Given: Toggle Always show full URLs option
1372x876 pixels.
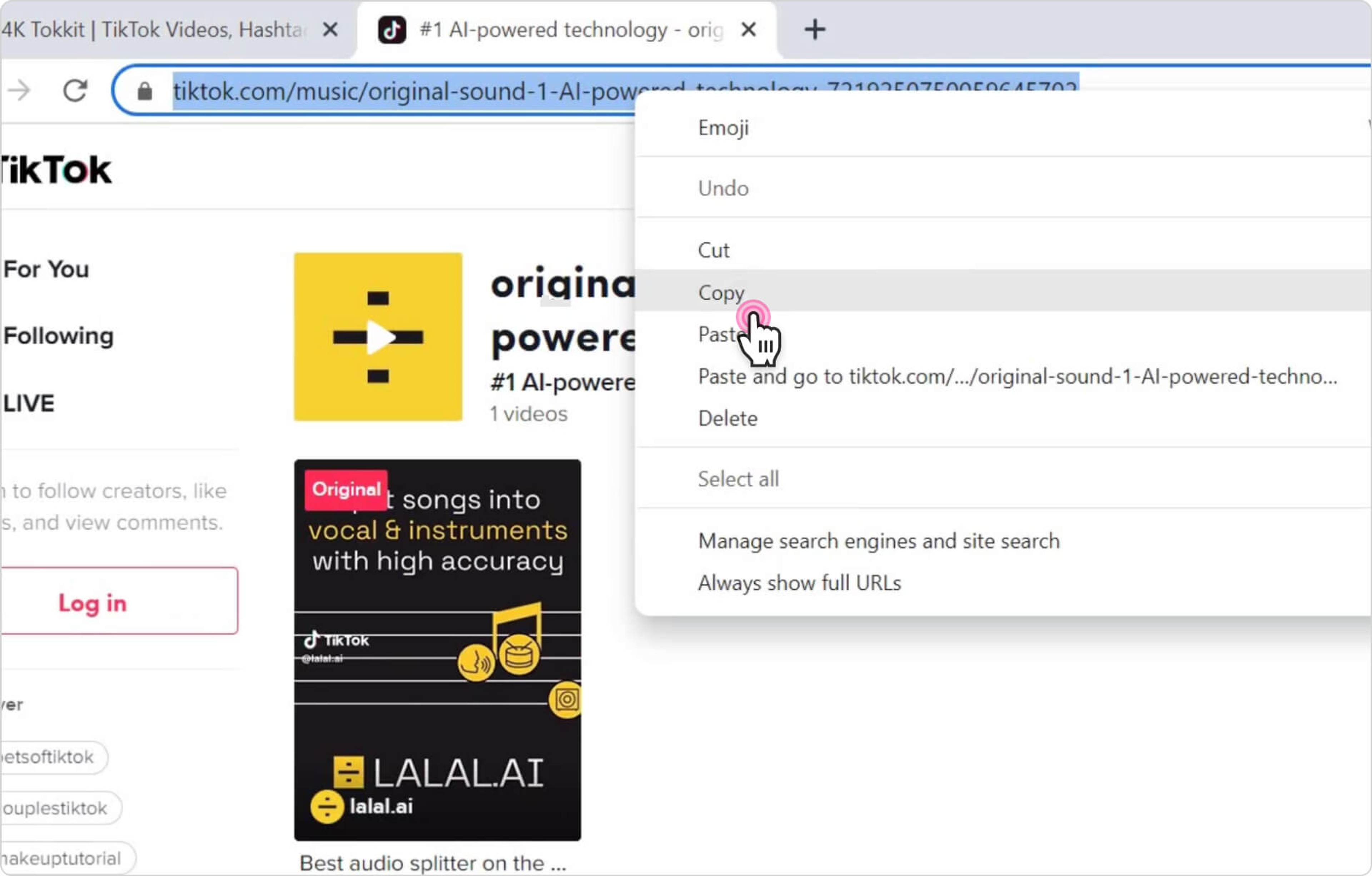Looking at the screenshot, I should pyautogui.click(x=799, y=583).
